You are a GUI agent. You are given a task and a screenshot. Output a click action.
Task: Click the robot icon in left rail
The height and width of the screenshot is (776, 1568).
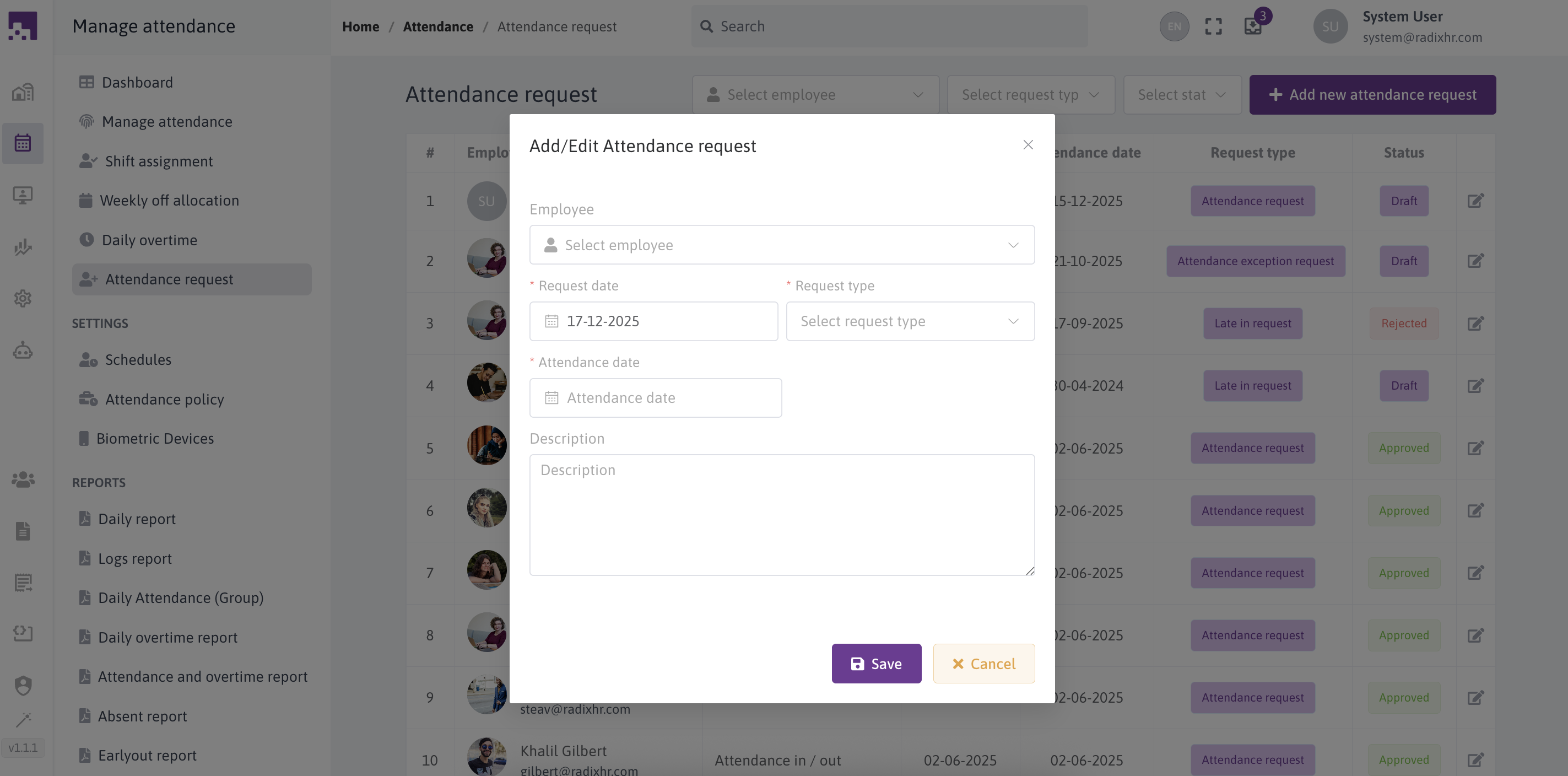(x=23, y=350)
